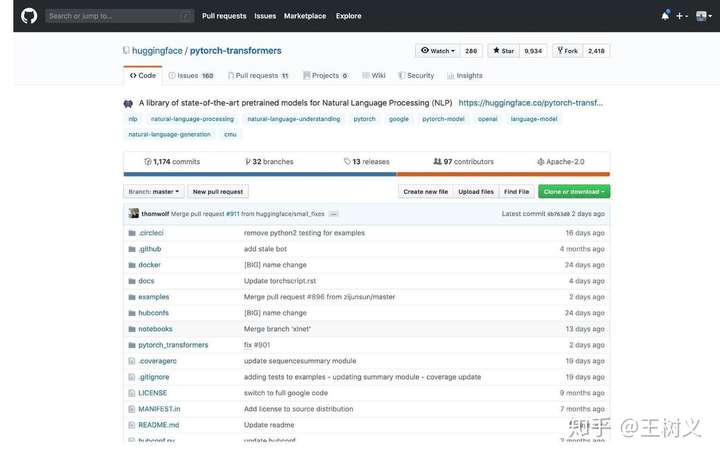Open the 2,418 forks count
Viewport: 720px width, 457px height.
tap(596, 51)
